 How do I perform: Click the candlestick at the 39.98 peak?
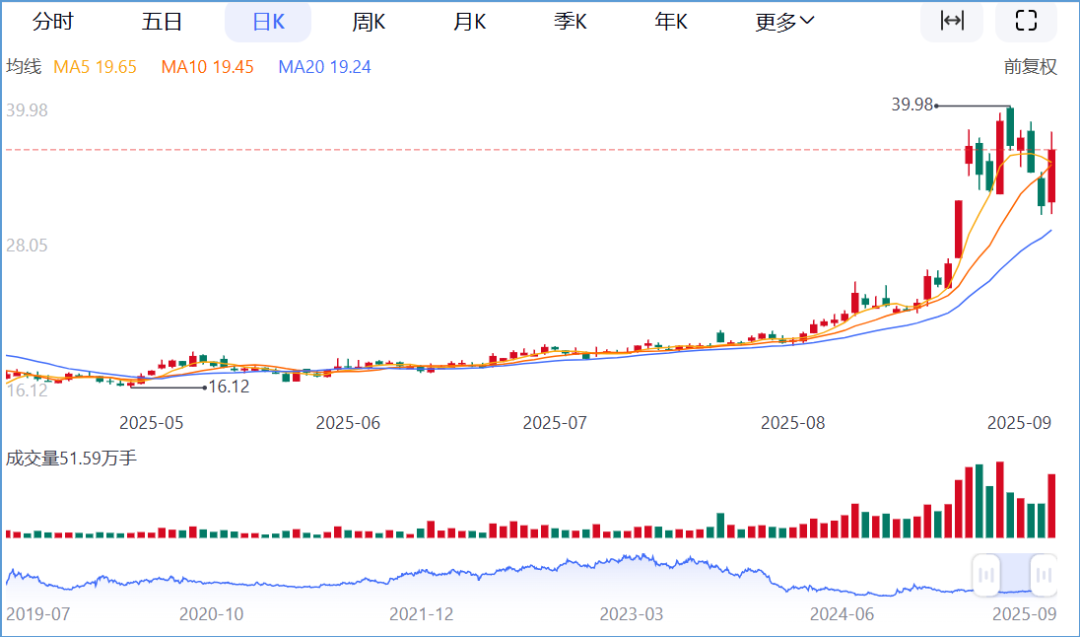tap(1010, 127)
